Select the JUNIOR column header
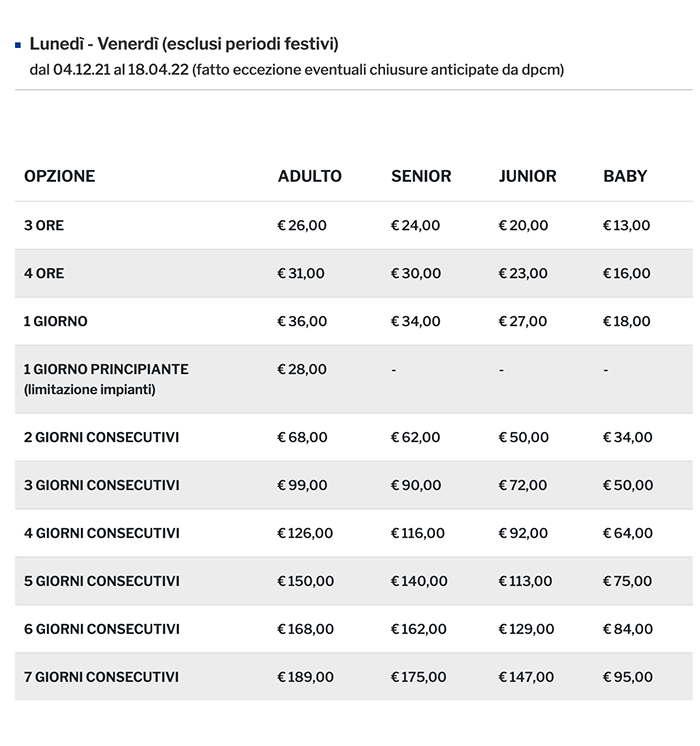The image size is (700, 746). point(528,176)
